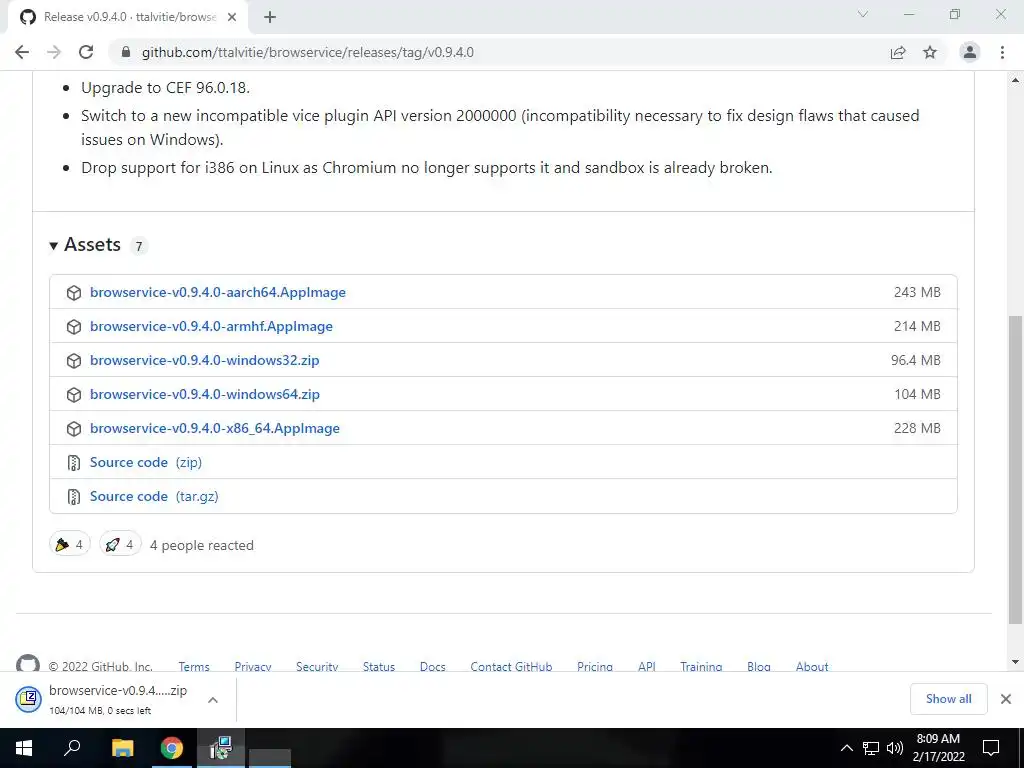Bookmark this page with the star icon
Image resolution: width=1024 pixels, height=768 pixels.
[930, 52]
